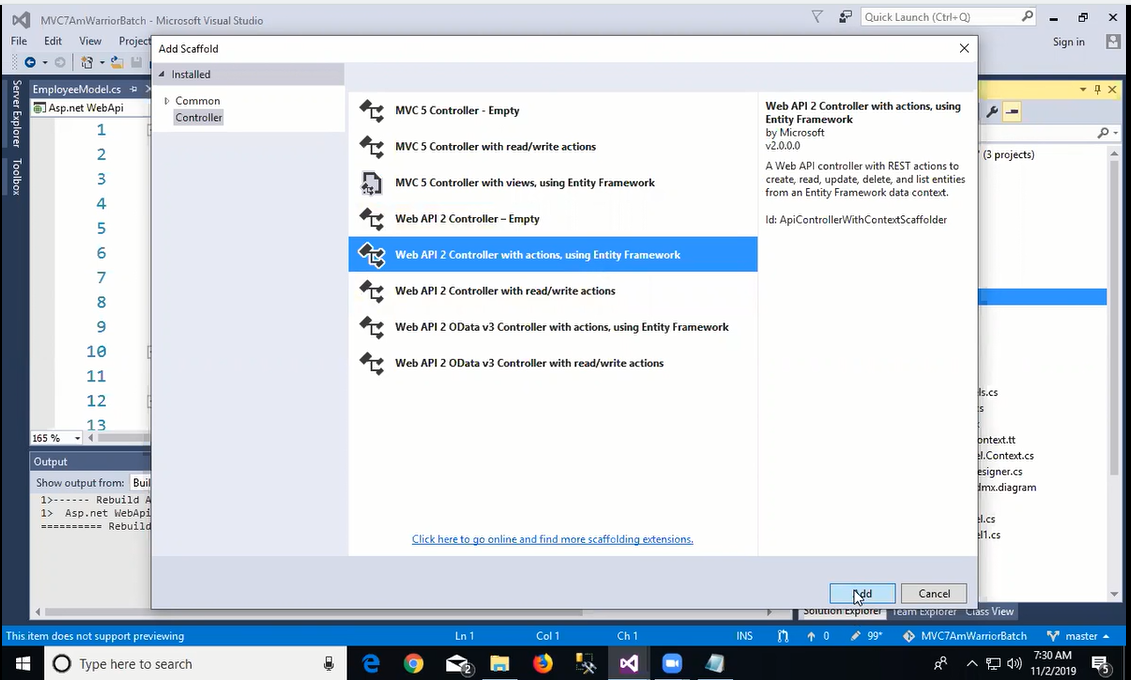Click Cancel in the Add Scaffold dialog
This screenshot has height=681, width=1131.
click(934, 594)
